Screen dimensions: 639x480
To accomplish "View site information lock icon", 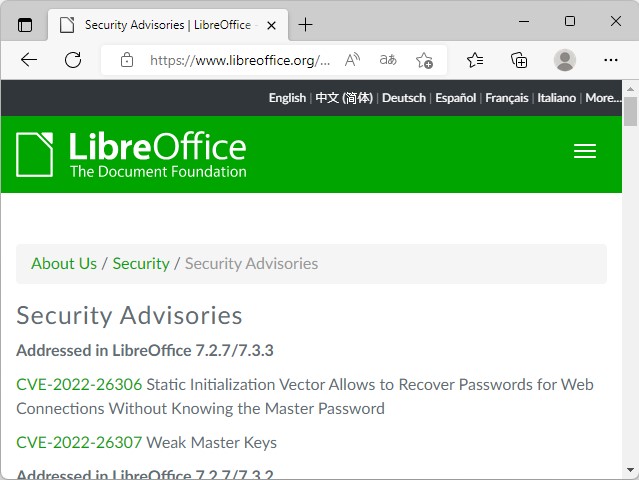I will click(x=127, y=60).
